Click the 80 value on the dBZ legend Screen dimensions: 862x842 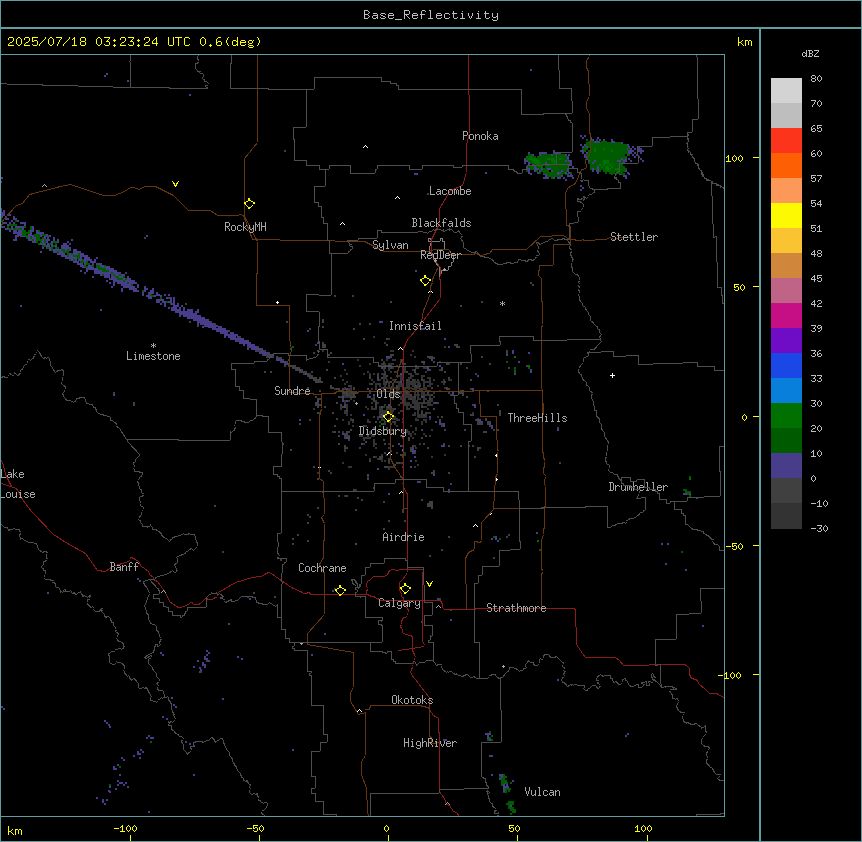pos(816,79)
